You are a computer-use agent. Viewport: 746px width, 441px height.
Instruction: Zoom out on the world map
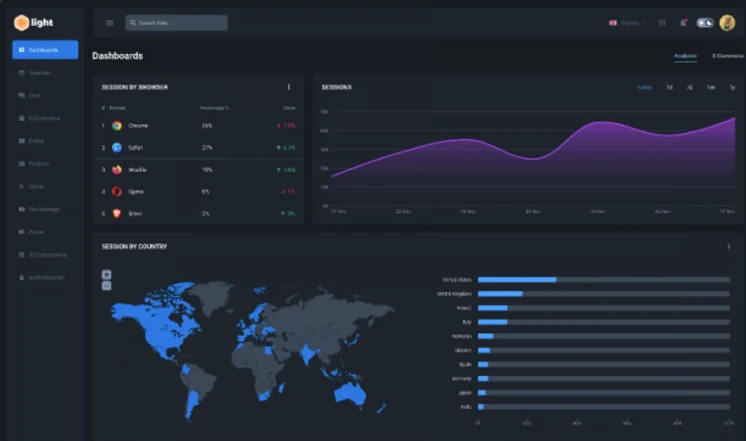(x=107, y=286)
